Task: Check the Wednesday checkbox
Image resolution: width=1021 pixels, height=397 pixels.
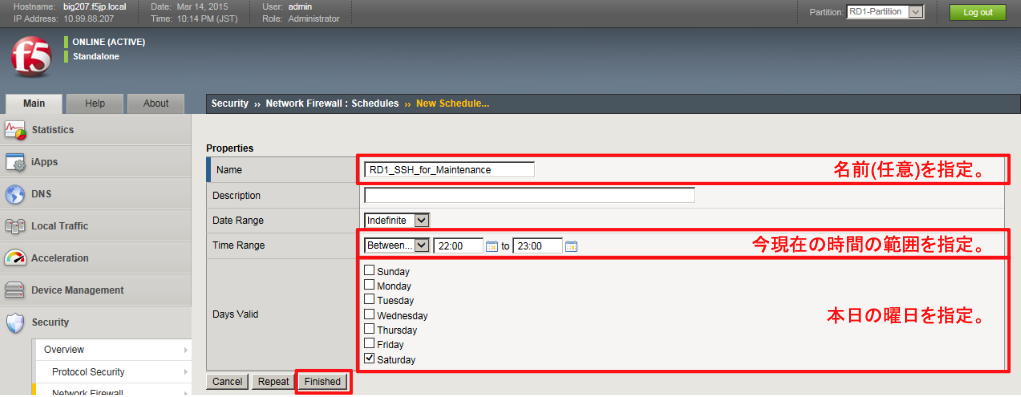Action: pos(369,314)
